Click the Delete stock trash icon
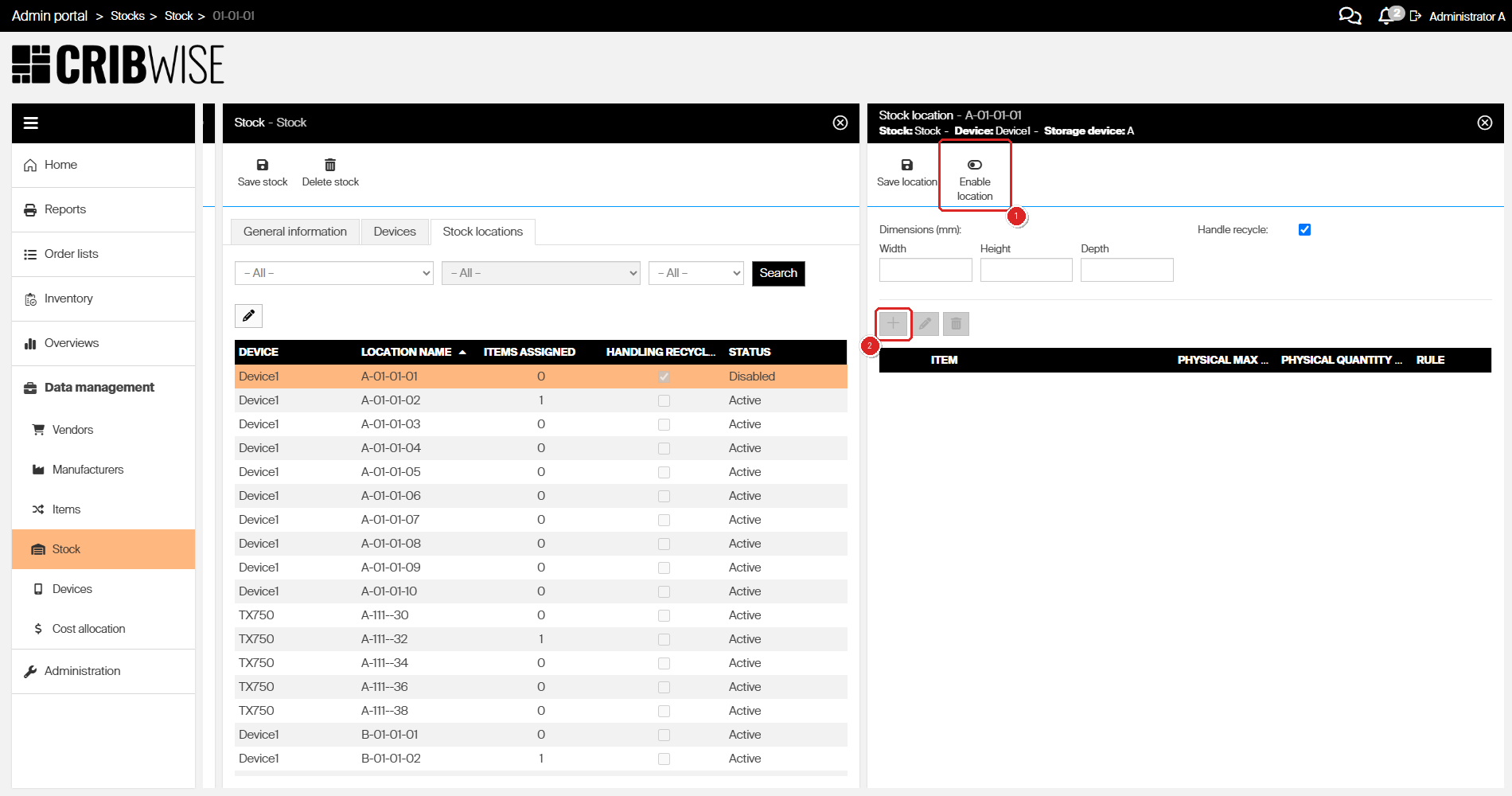1512x796 pixels. pos(330,165)
